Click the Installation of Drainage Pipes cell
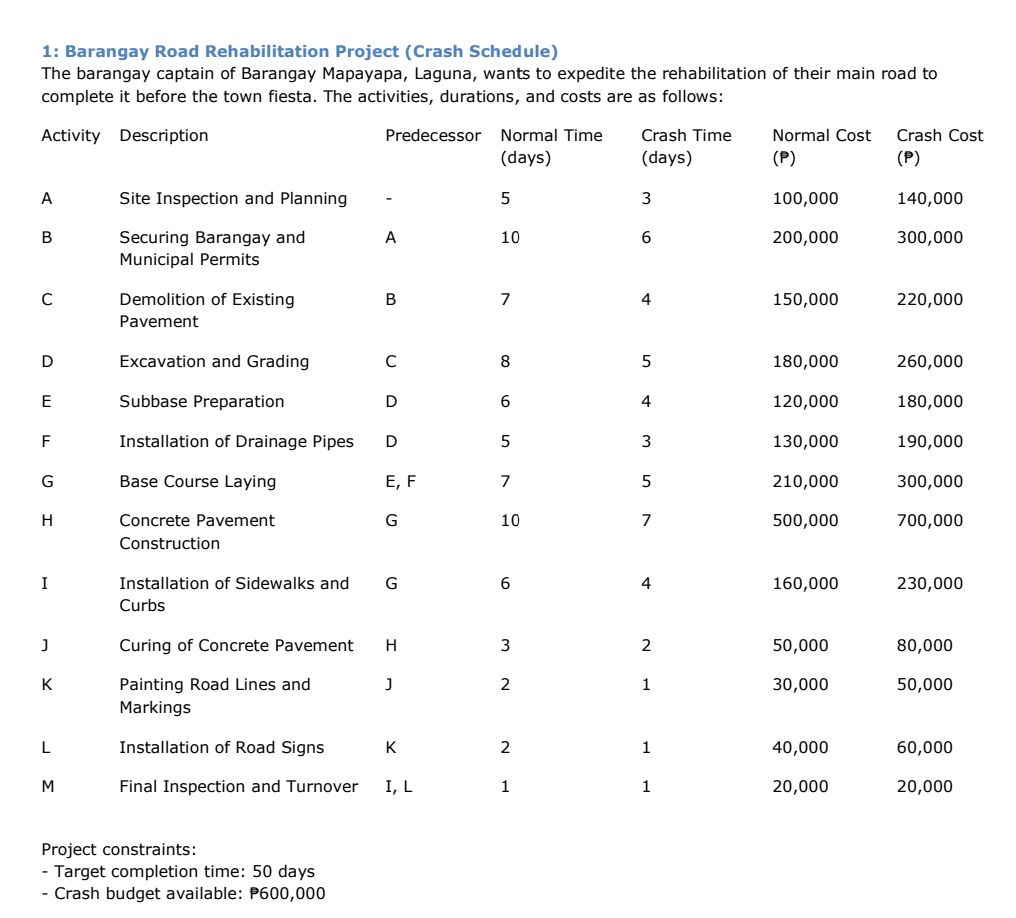The width and height of the screenshot is (1016, 918). (236, 441)
